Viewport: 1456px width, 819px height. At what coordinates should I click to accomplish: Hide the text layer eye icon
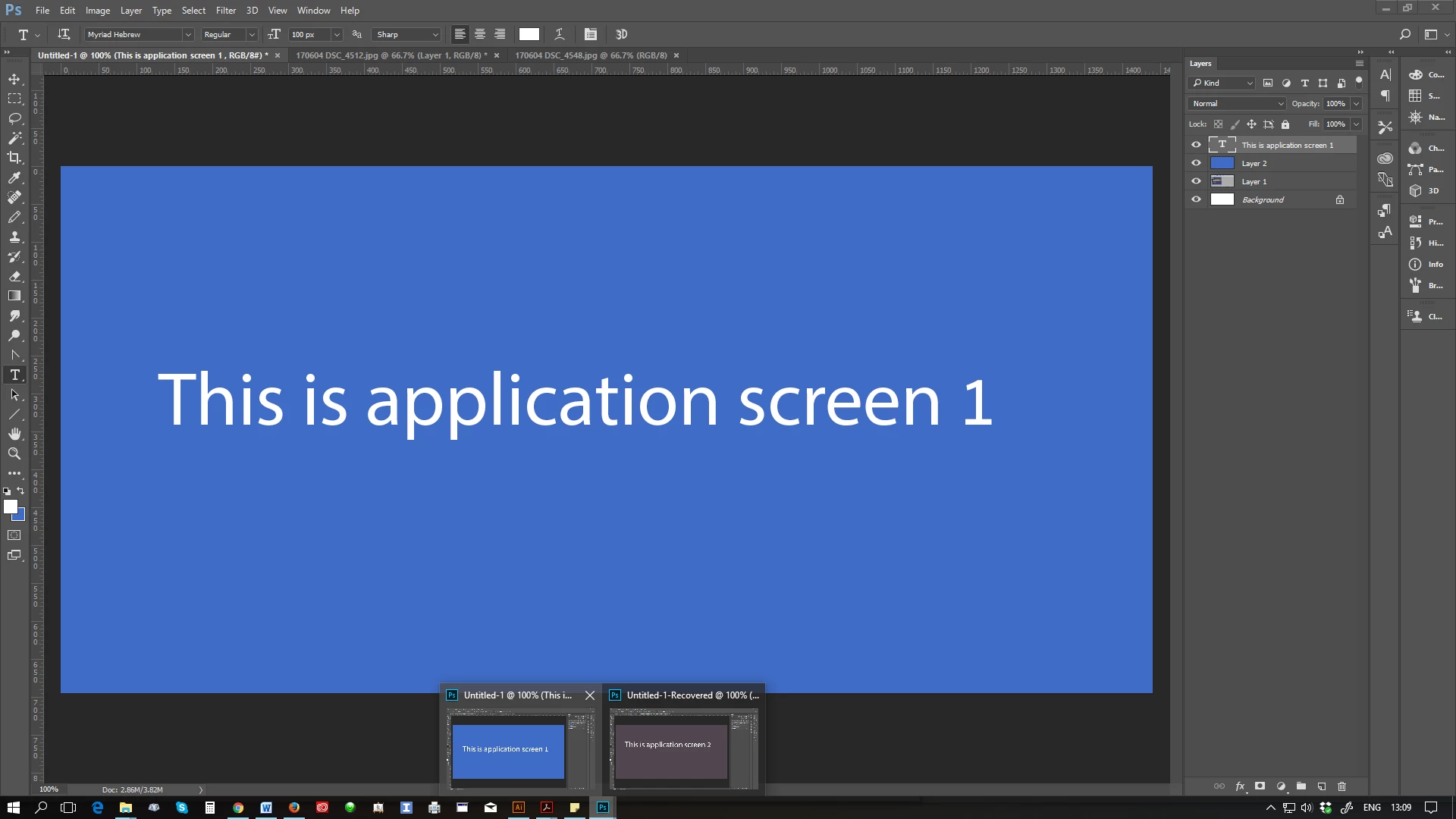(x=1196, y=145)
